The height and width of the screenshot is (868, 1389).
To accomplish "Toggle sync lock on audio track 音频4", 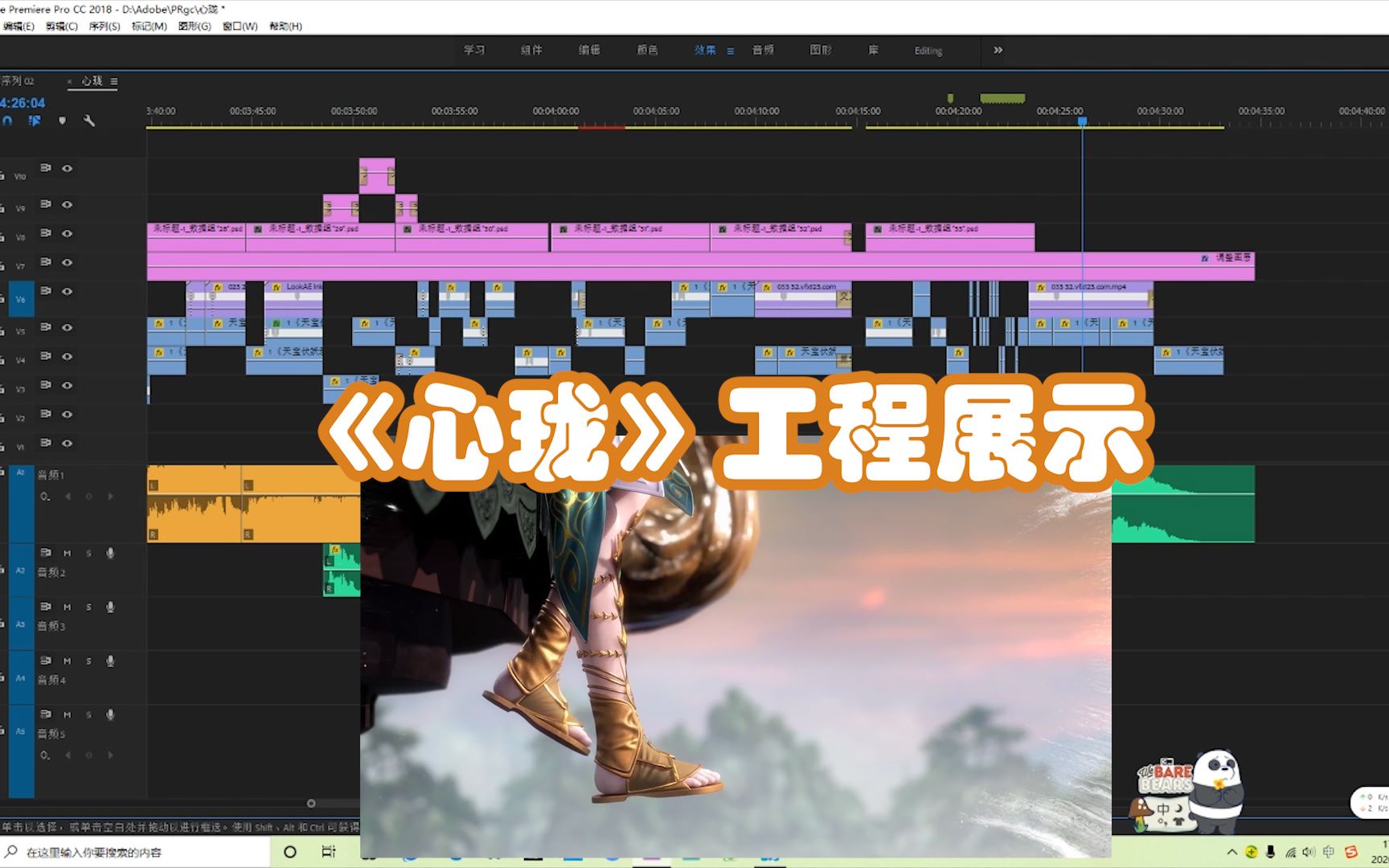I will click(x=46, y=661).
